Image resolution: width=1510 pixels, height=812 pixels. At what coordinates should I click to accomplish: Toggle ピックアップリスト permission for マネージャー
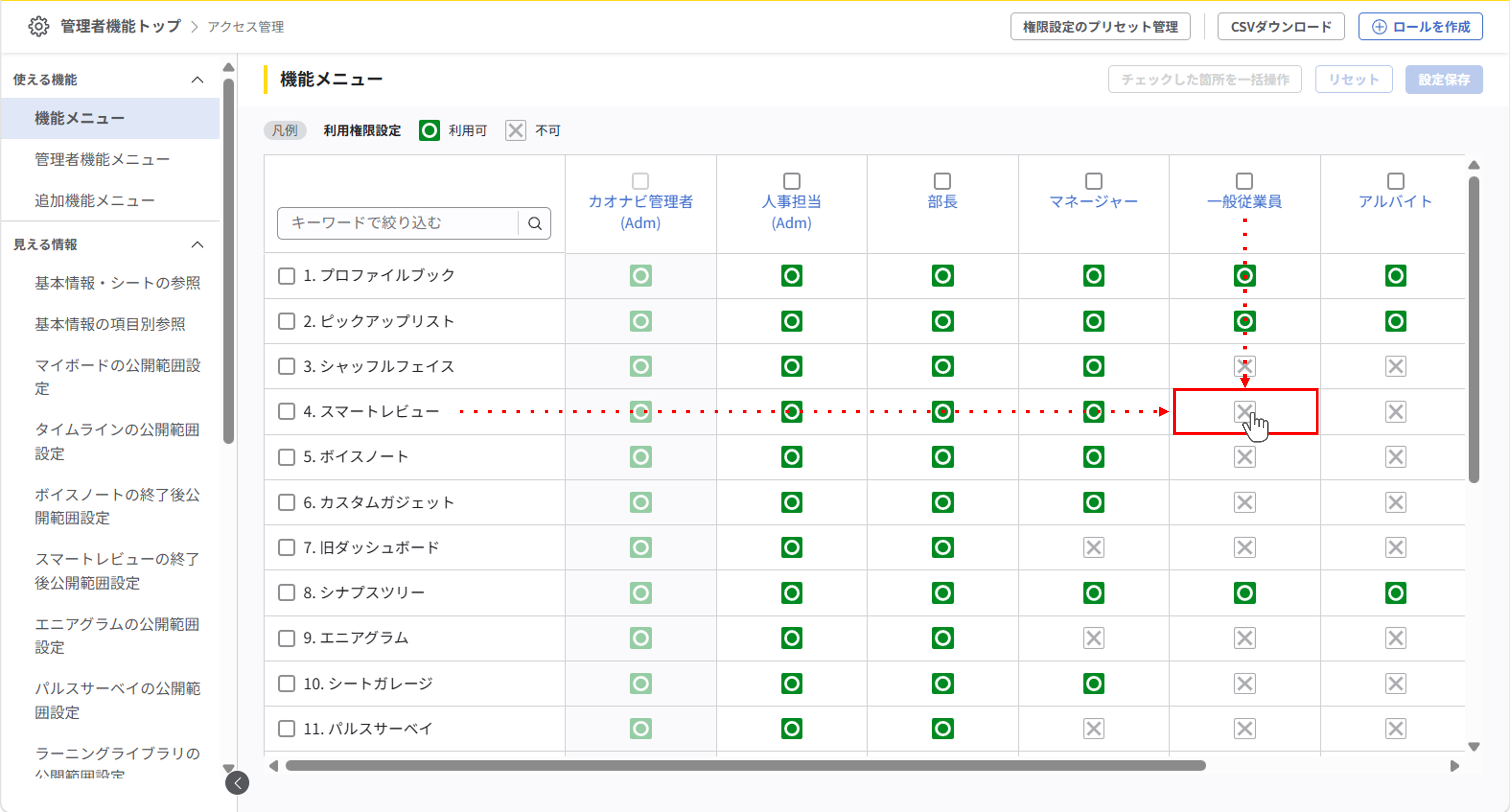pyautogui.click(x=1093, y=321)
